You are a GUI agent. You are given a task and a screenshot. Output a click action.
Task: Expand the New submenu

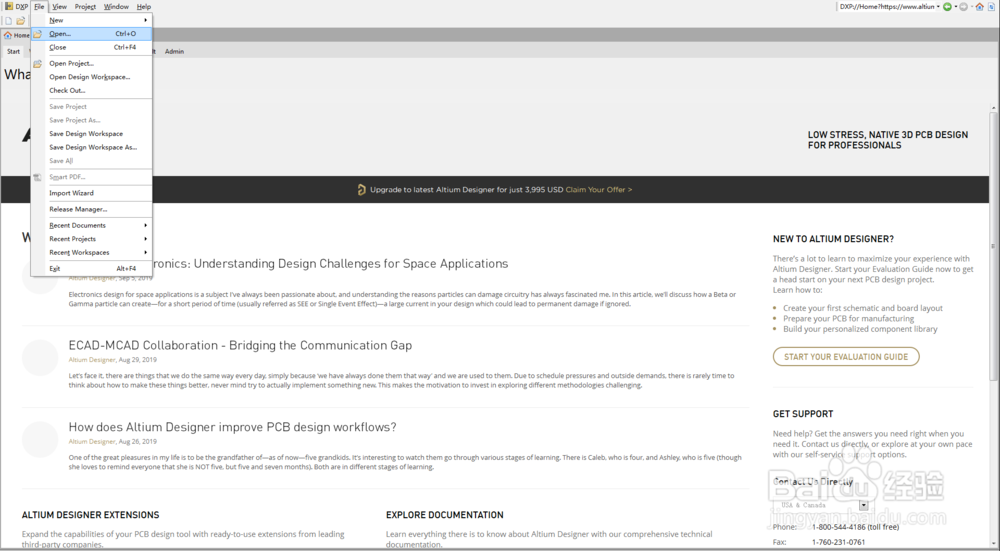[91, 20]
